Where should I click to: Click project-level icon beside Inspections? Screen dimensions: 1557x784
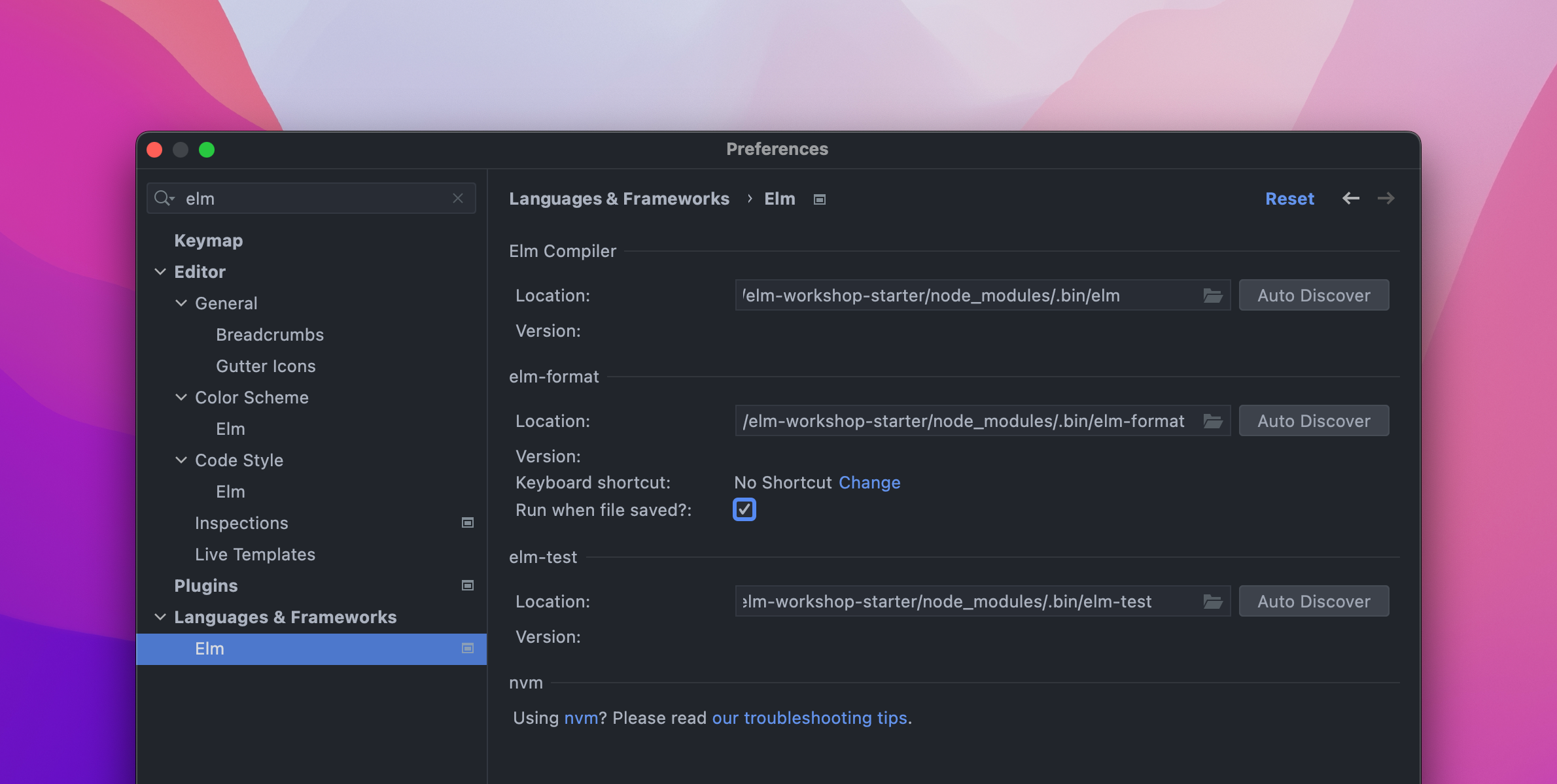click(x=468, y=522)
